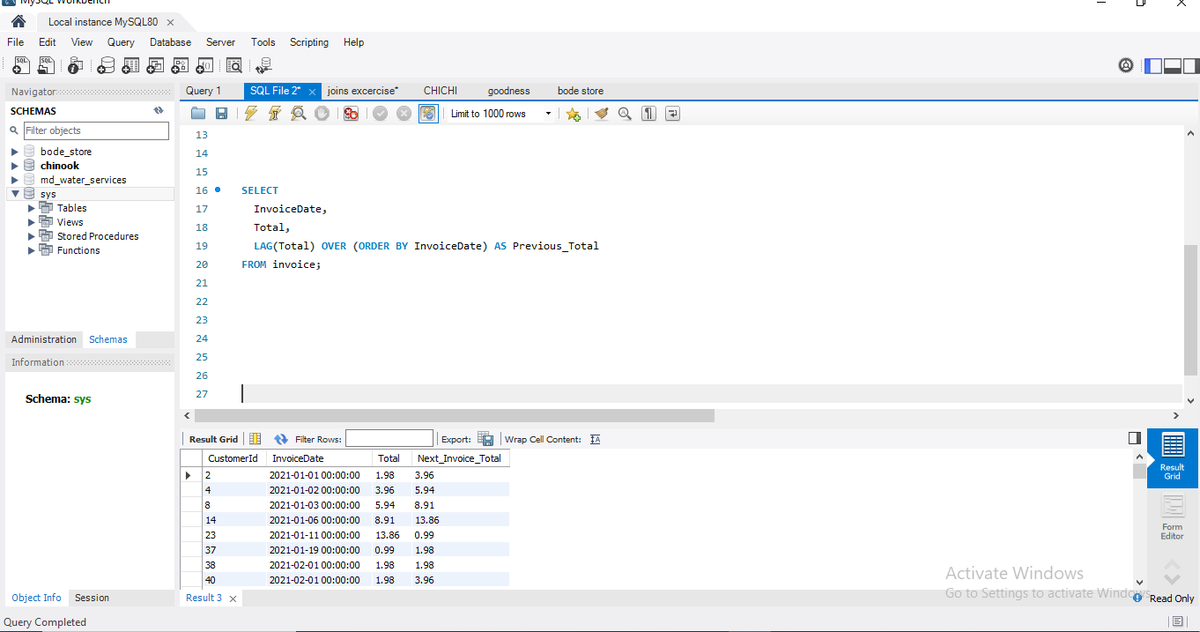Viewport: 1200px width, 632px height.
Task: Click the Filter objects search field
Action: pyautogui.click(x=96, y=131)
